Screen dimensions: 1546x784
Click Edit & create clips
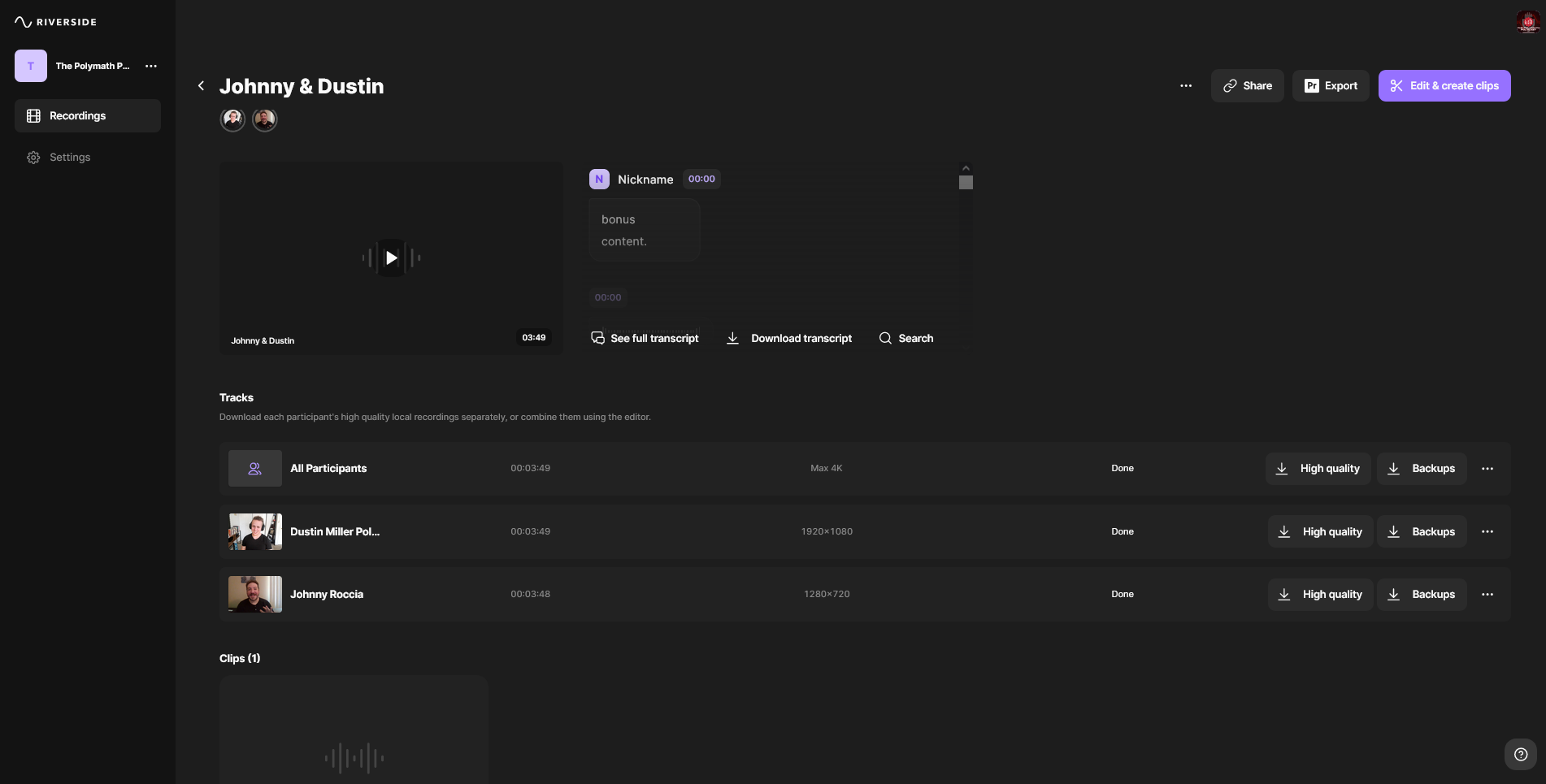(1444, 86)
